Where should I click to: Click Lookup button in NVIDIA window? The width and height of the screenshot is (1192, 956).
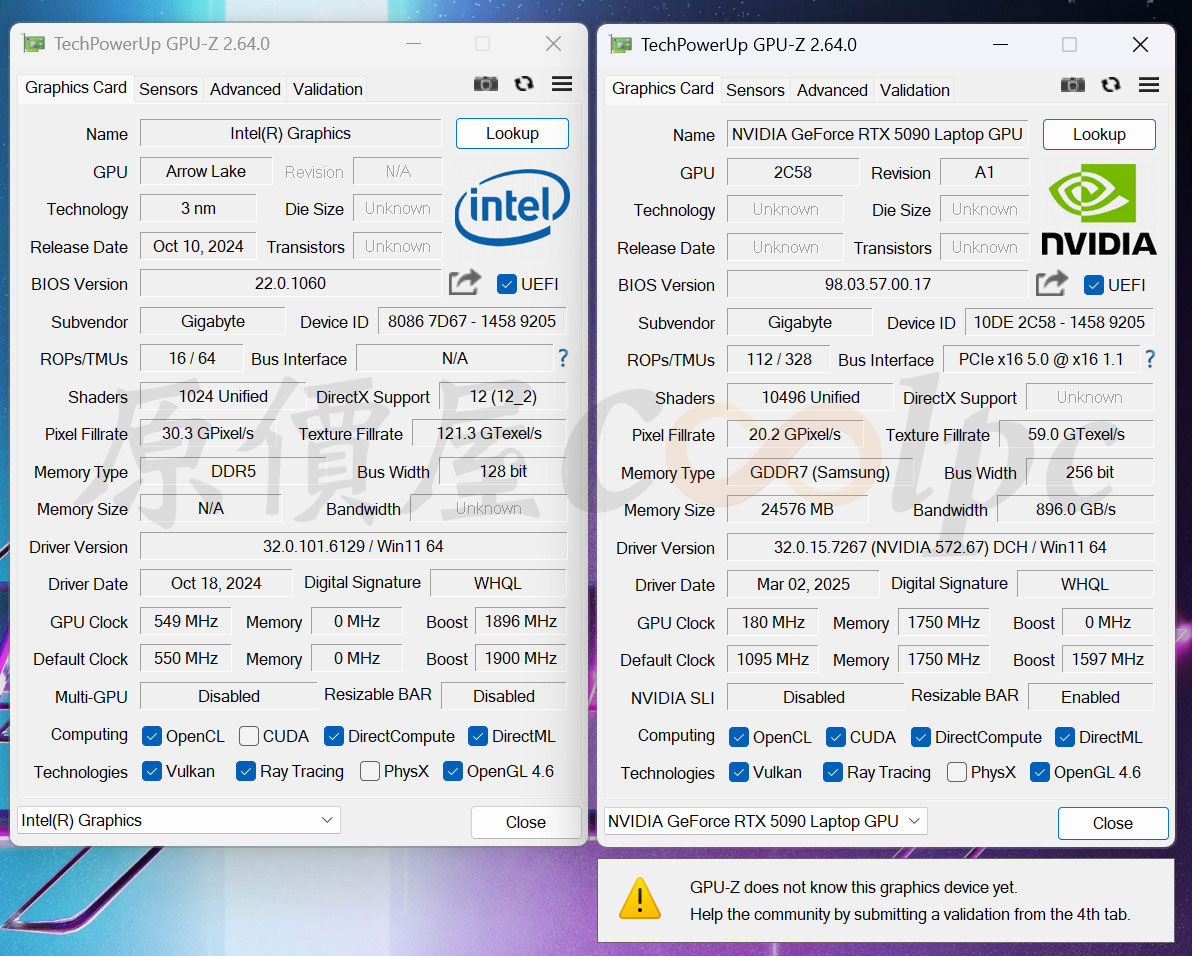coord(1099,135)
